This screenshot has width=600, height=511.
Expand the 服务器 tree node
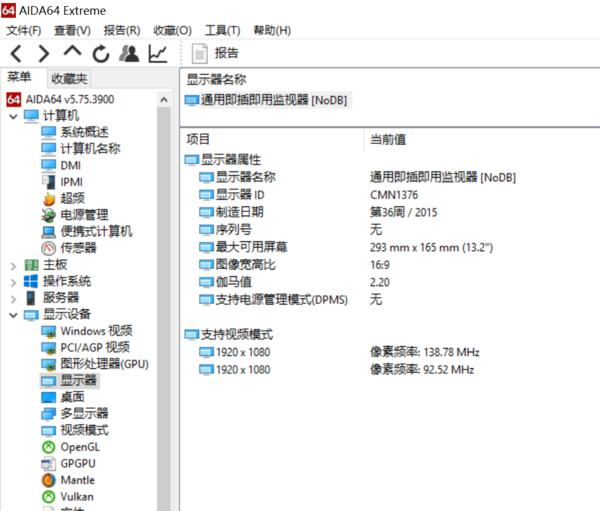tap(13, 299)
